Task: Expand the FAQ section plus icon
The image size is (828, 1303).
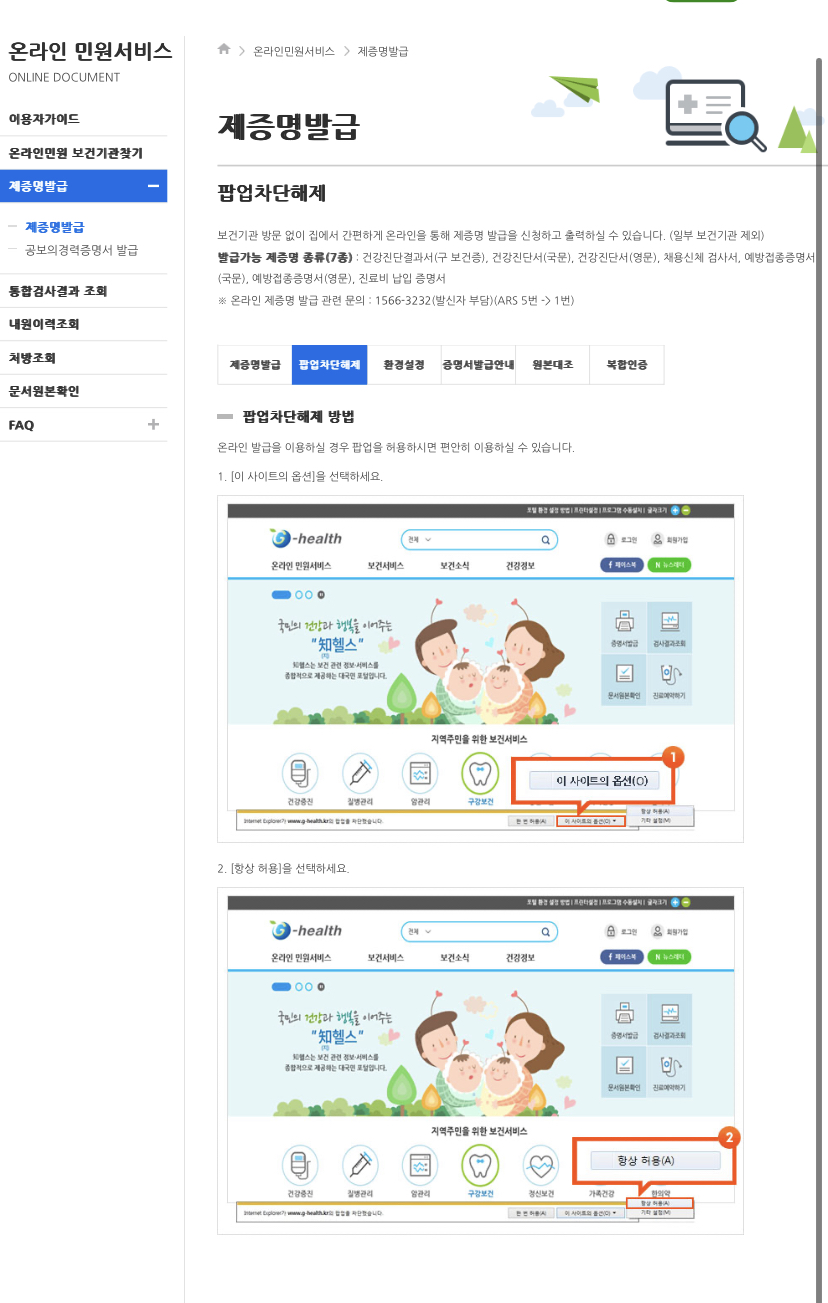Action: click(x=153, y=424)
